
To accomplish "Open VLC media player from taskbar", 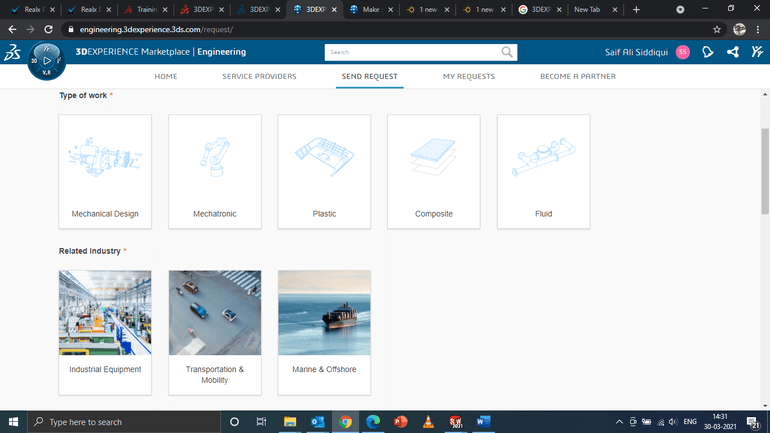I will point(428,422).
